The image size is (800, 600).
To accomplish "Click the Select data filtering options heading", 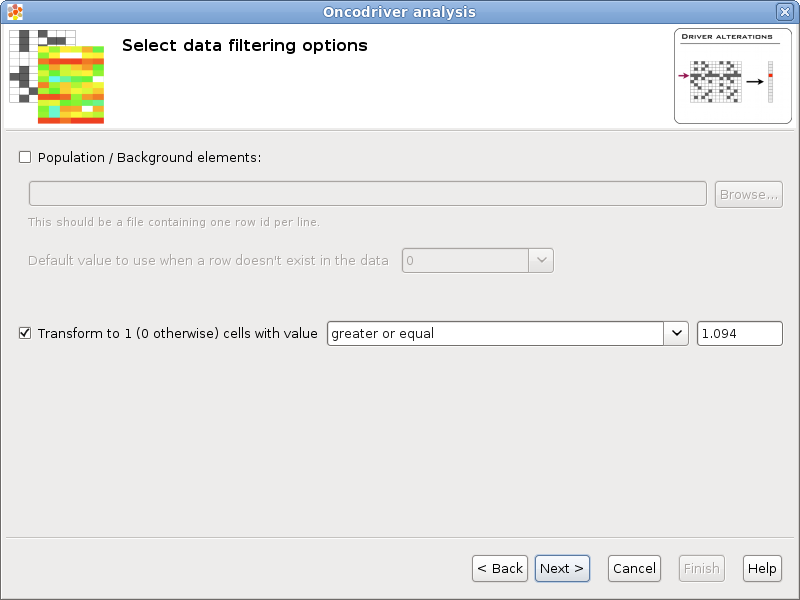I will coord(245,45).
